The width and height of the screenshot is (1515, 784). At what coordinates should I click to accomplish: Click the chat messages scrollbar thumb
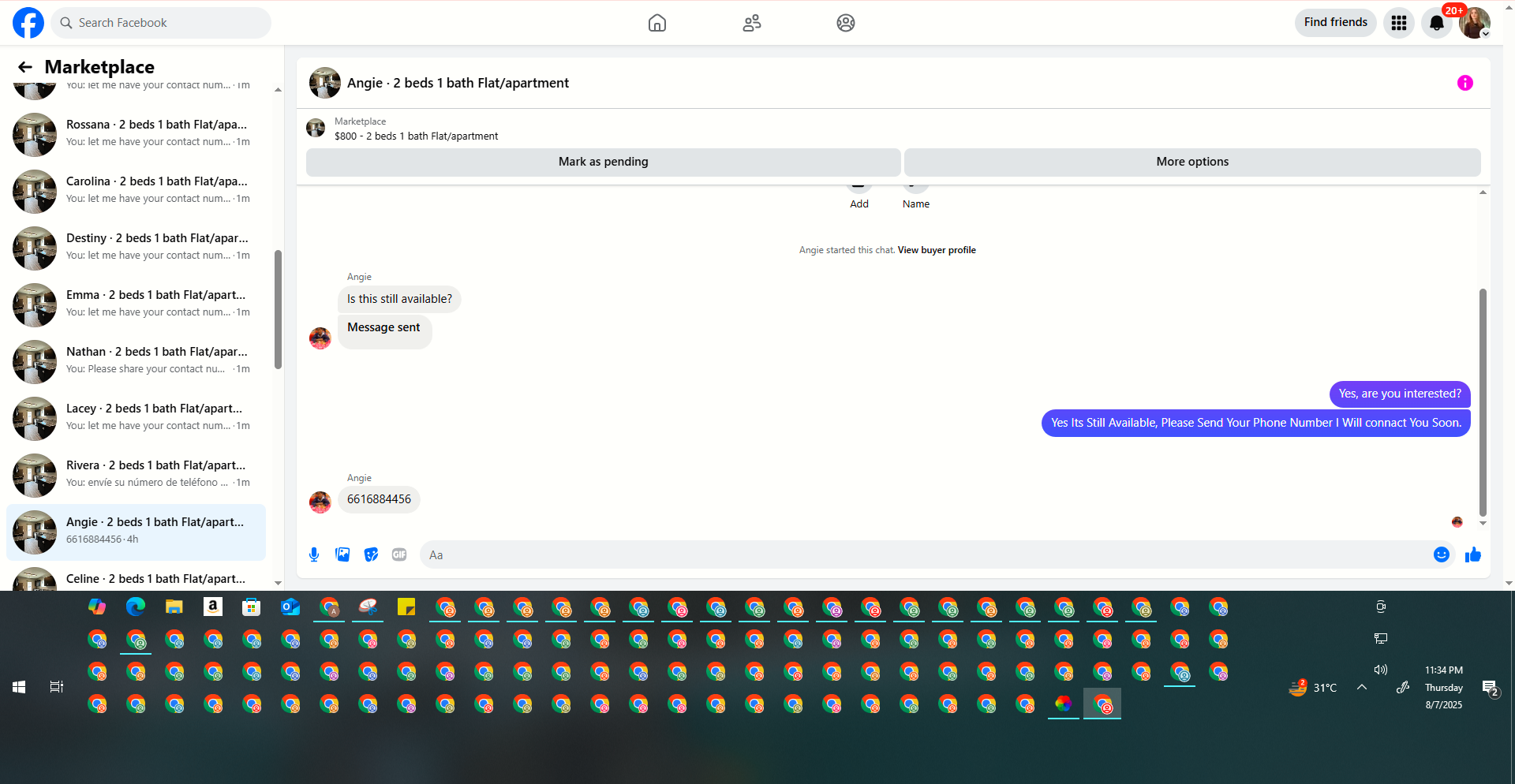pyautogui.click(x=1483, y=402)
